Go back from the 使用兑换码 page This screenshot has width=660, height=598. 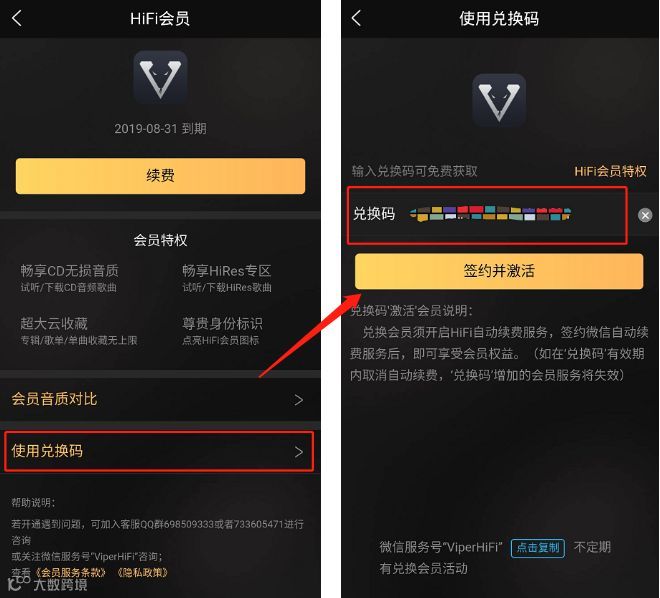tap(357, 18)
